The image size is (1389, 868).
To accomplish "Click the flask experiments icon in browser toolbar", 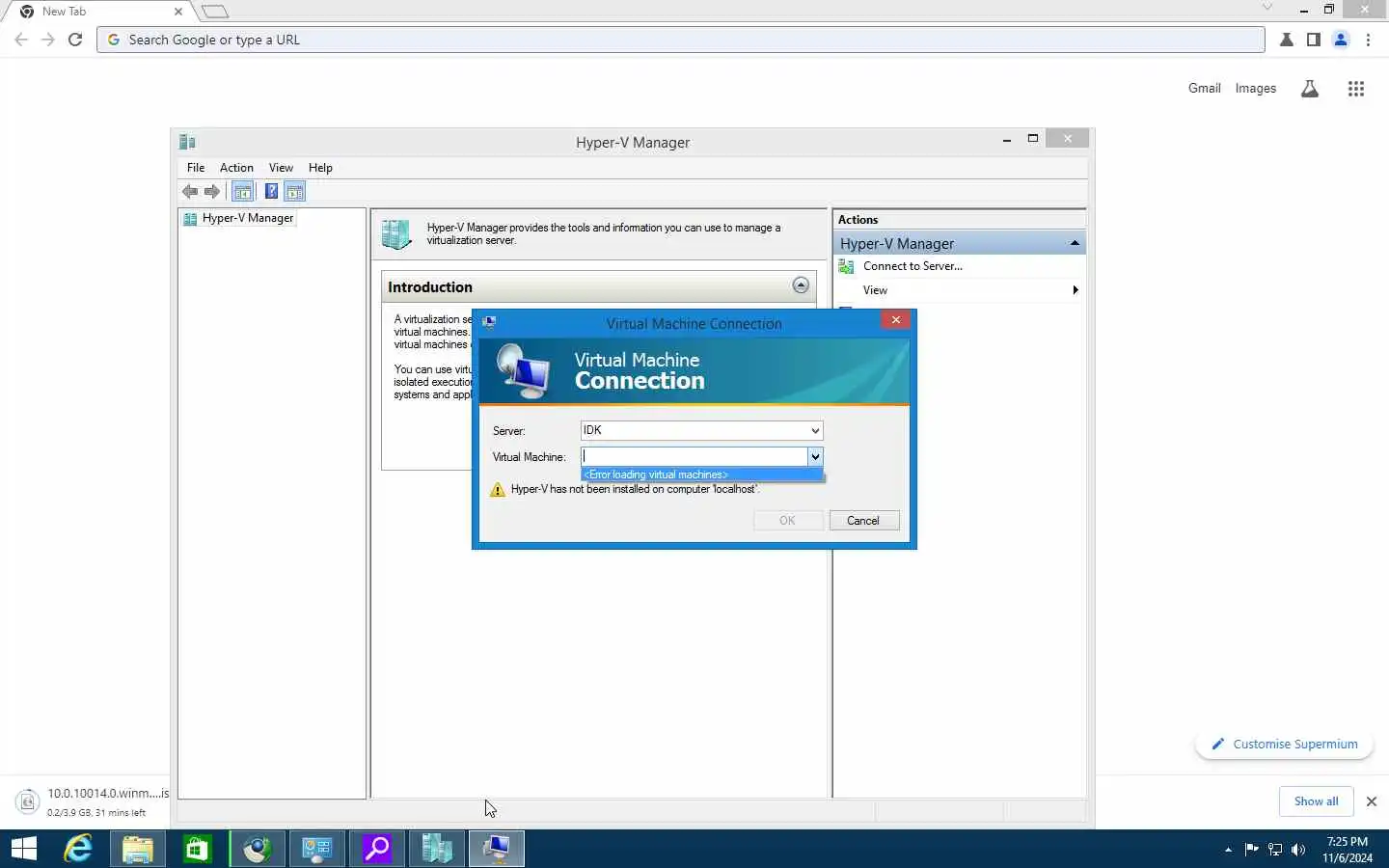I will click(x=1287, y=40).
